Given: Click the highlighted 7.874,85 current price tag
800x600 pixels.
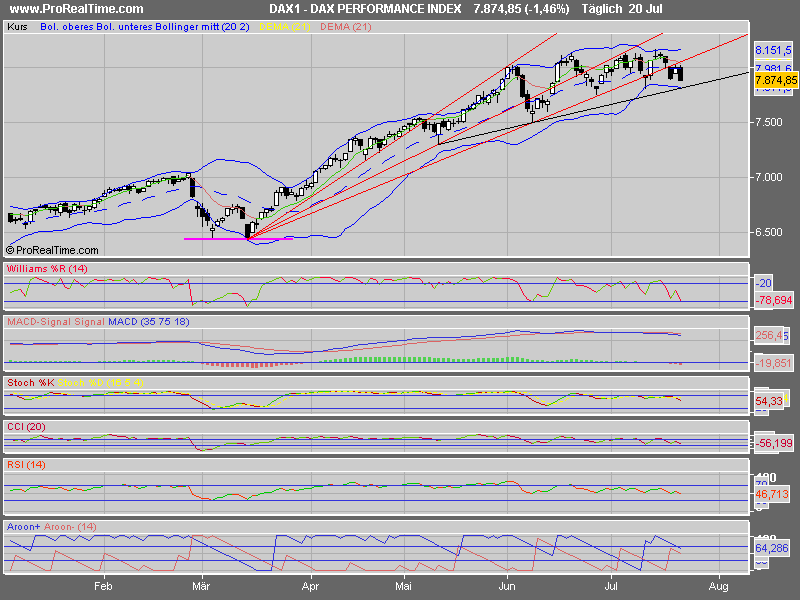Looking at the screenshot, I should point(776,80).
